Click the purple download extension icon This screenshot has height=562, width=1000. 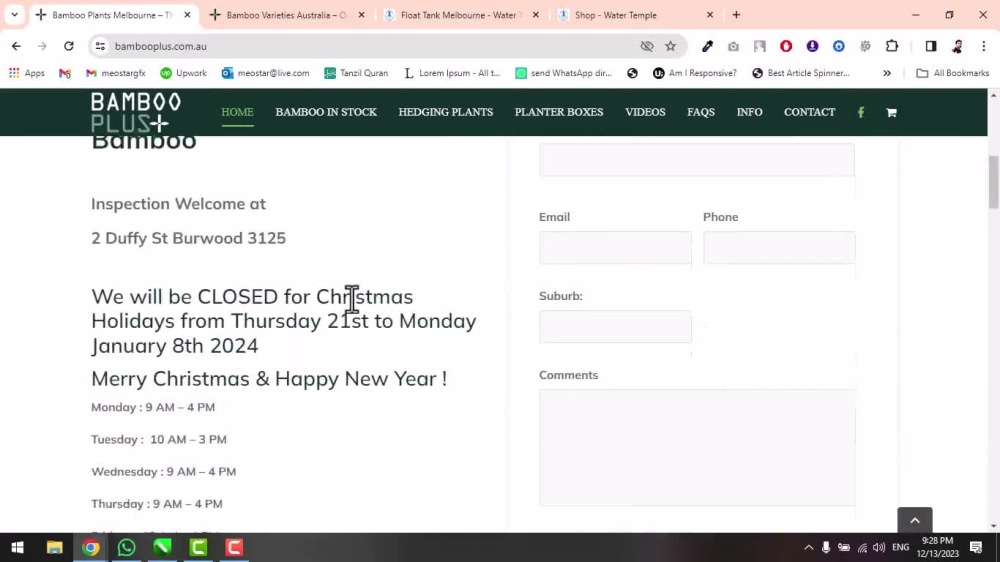(x=812, y=46)
